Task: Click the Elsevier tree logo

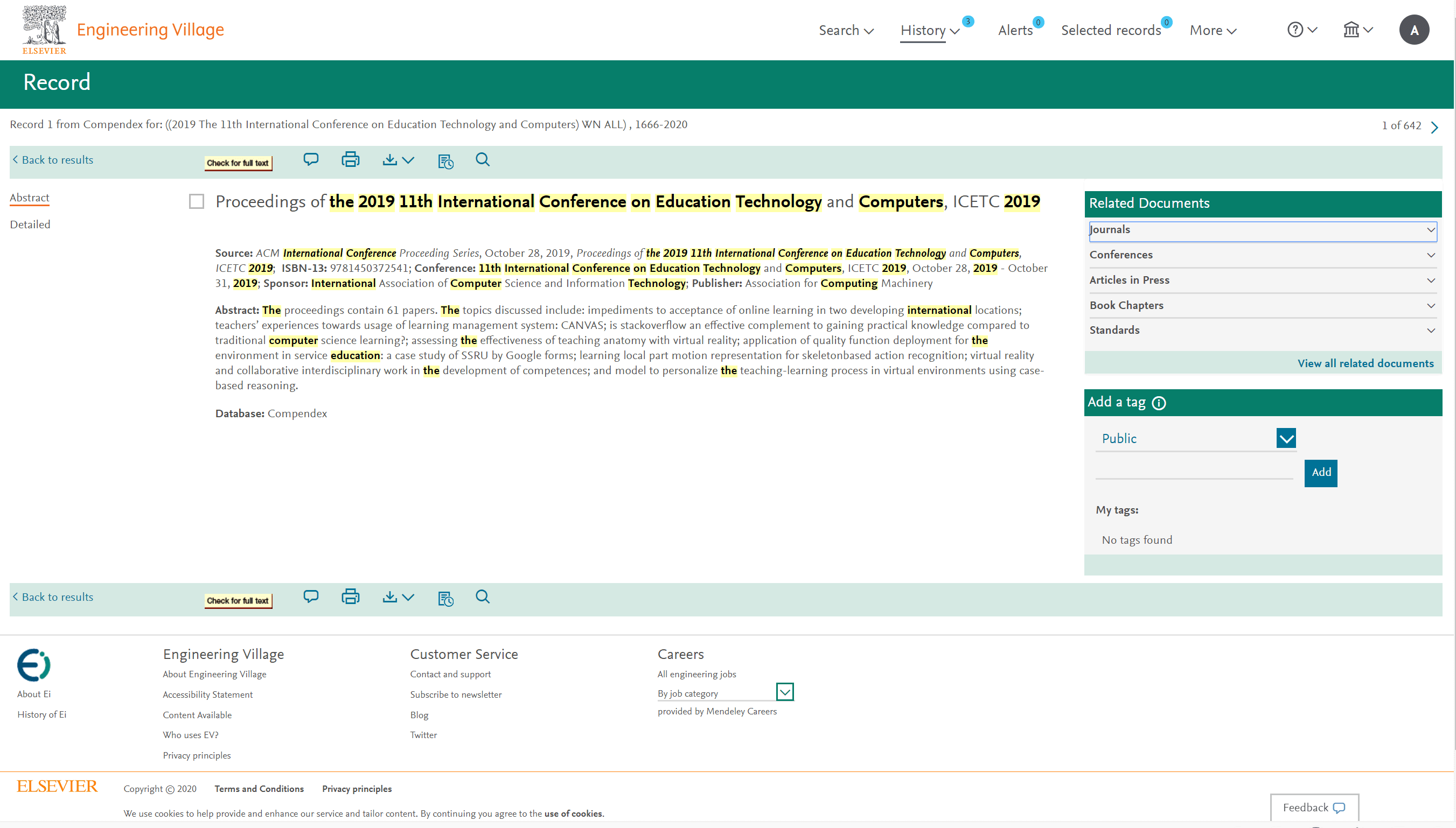Action: pyautogui.click(x=44, y=30)
